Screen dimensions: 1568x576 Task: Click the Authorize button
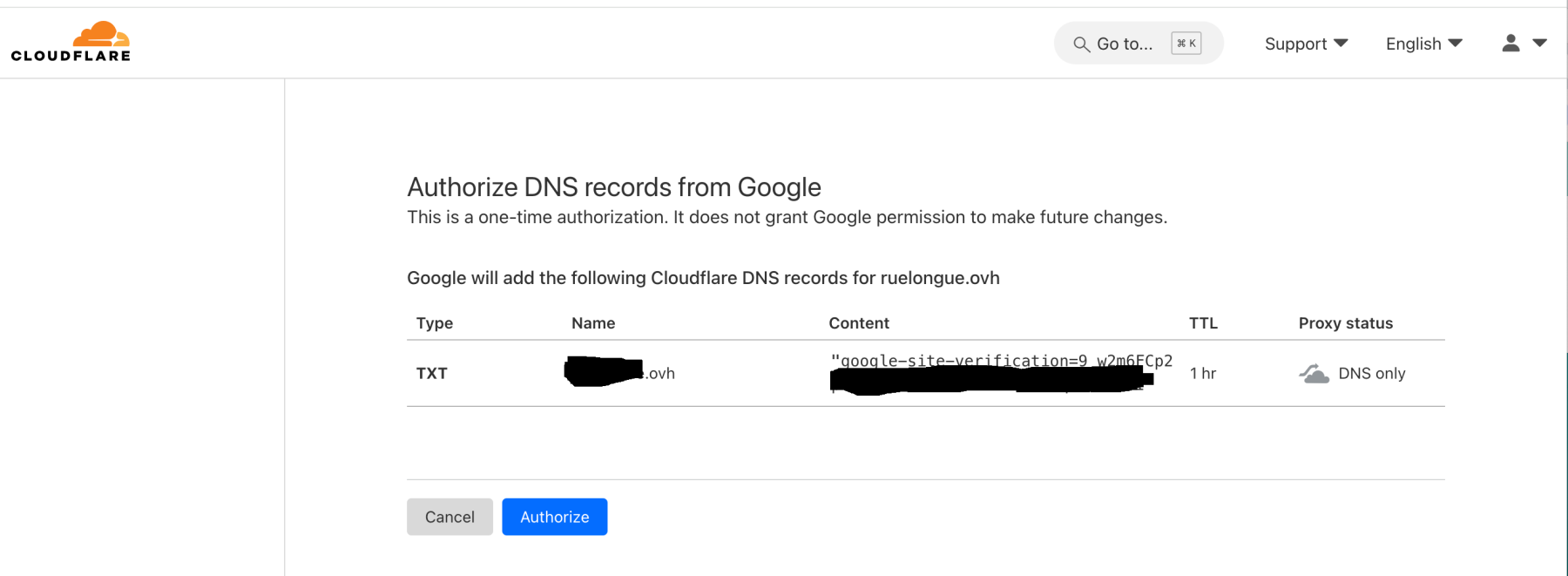click(555, 517)
